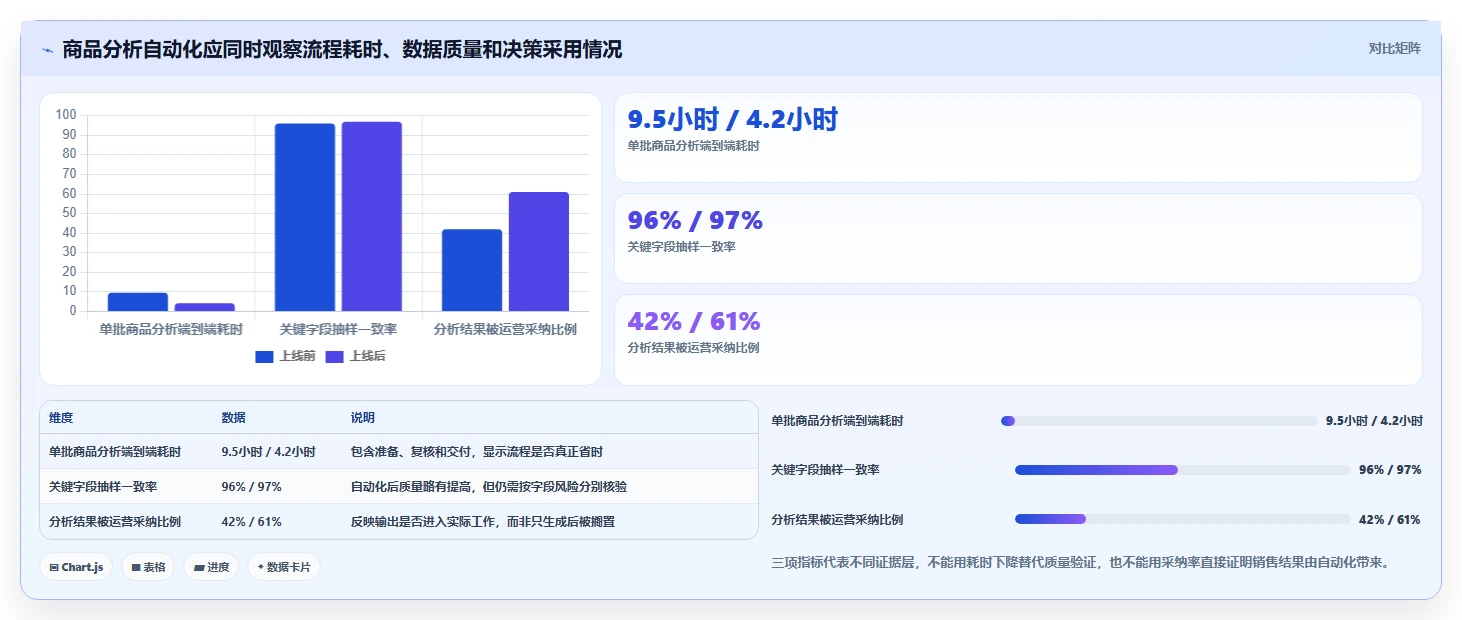Screen dimensions: 1462x620
Task: Toggle the 上线后 legend swatch
Action: point(334,356)
